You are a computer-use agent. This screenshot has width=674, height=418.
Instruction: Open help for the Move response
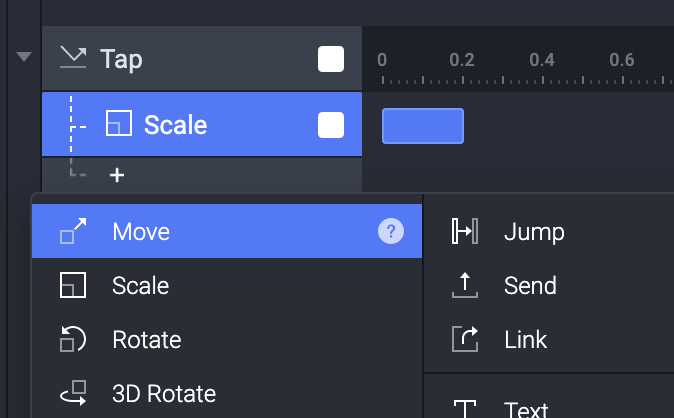tap(391, 232)
